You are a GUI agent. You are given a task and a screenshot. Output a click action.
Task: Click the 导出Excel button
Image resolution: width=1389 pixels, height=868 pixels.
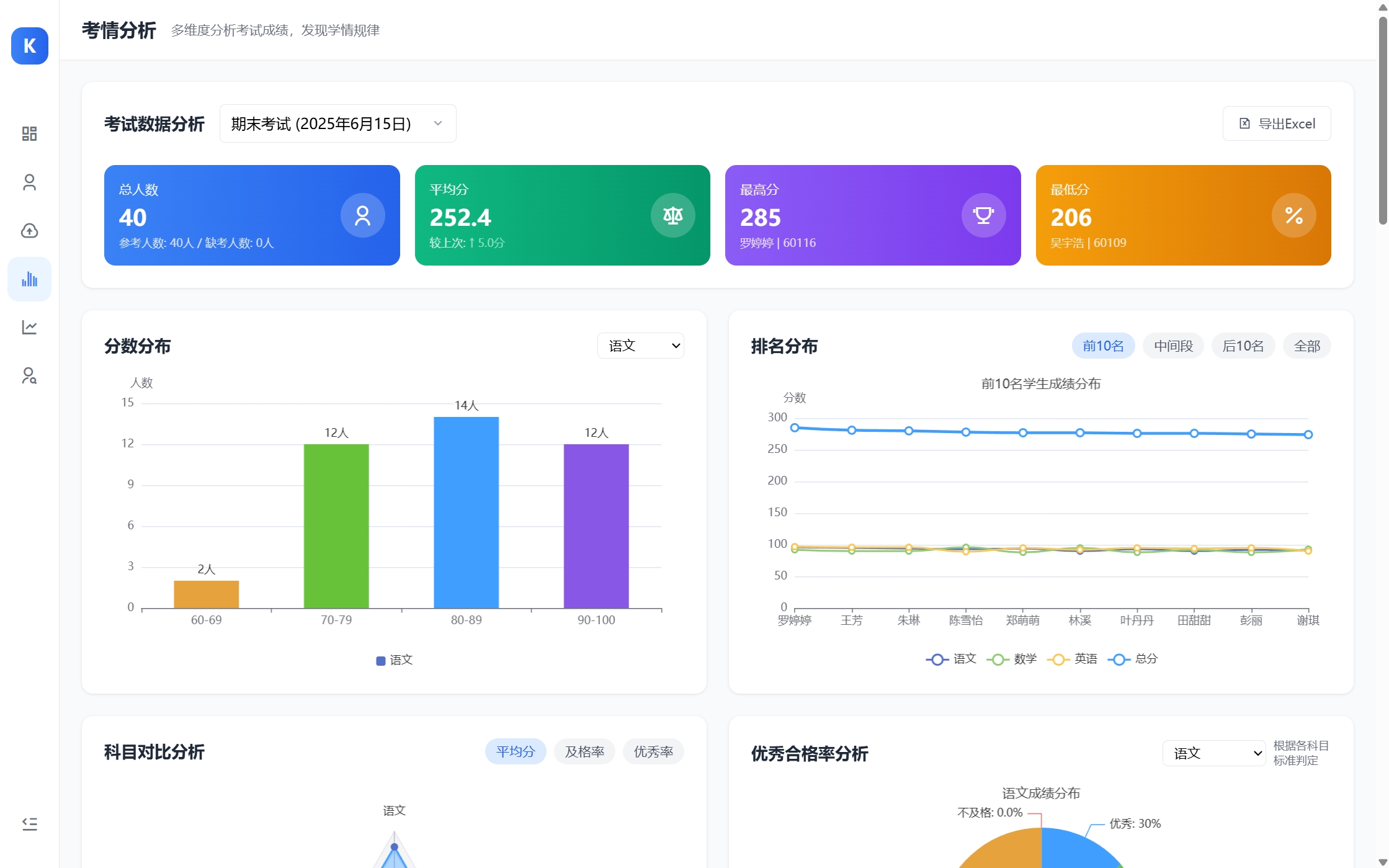click(x=1276, y=123)
